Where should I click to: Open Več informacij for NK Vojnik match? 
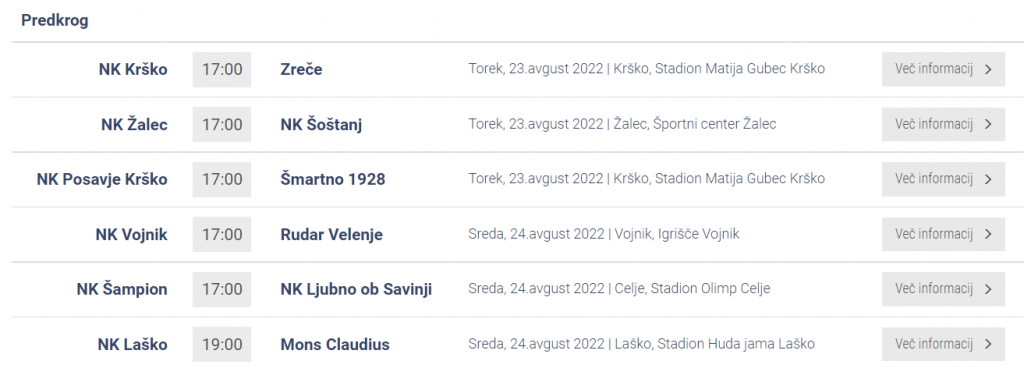(x=943, y=234)
